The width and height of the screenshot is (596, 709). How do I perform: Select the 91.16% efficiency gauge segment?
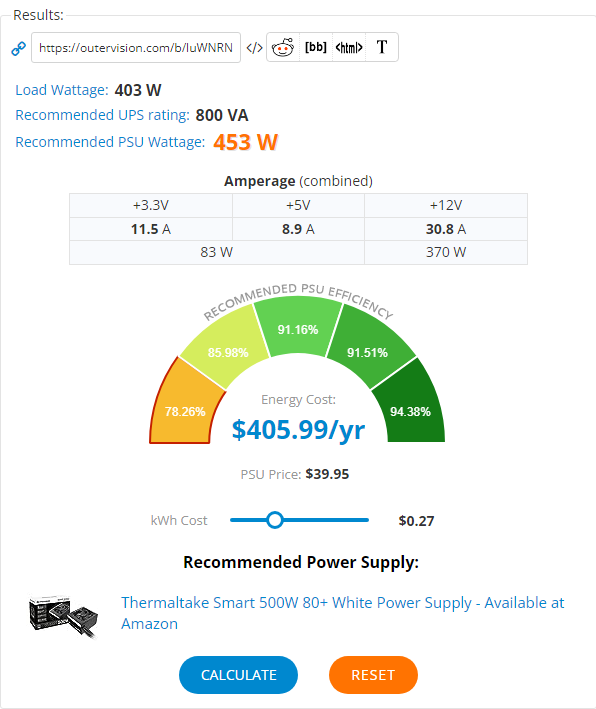[x=298, y=328]
